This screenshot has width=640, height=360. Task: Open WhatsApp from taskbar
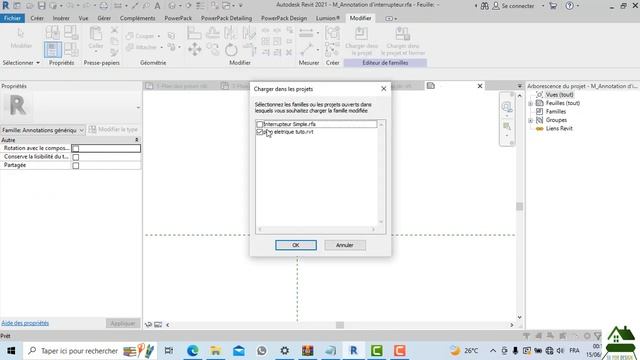click(262, 351)
